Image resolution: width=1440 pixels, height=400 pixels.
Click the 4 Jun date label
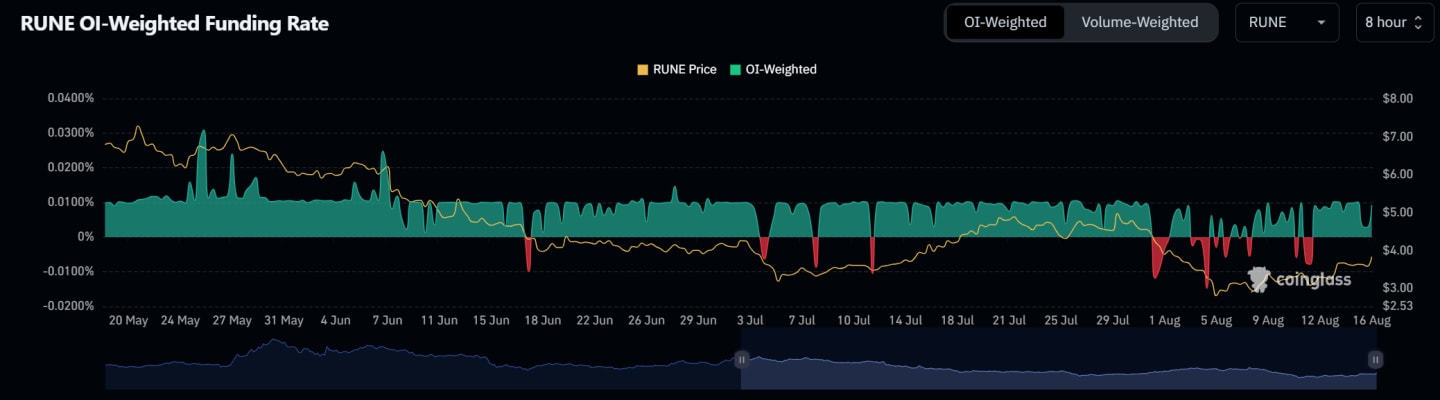[336, 321]
